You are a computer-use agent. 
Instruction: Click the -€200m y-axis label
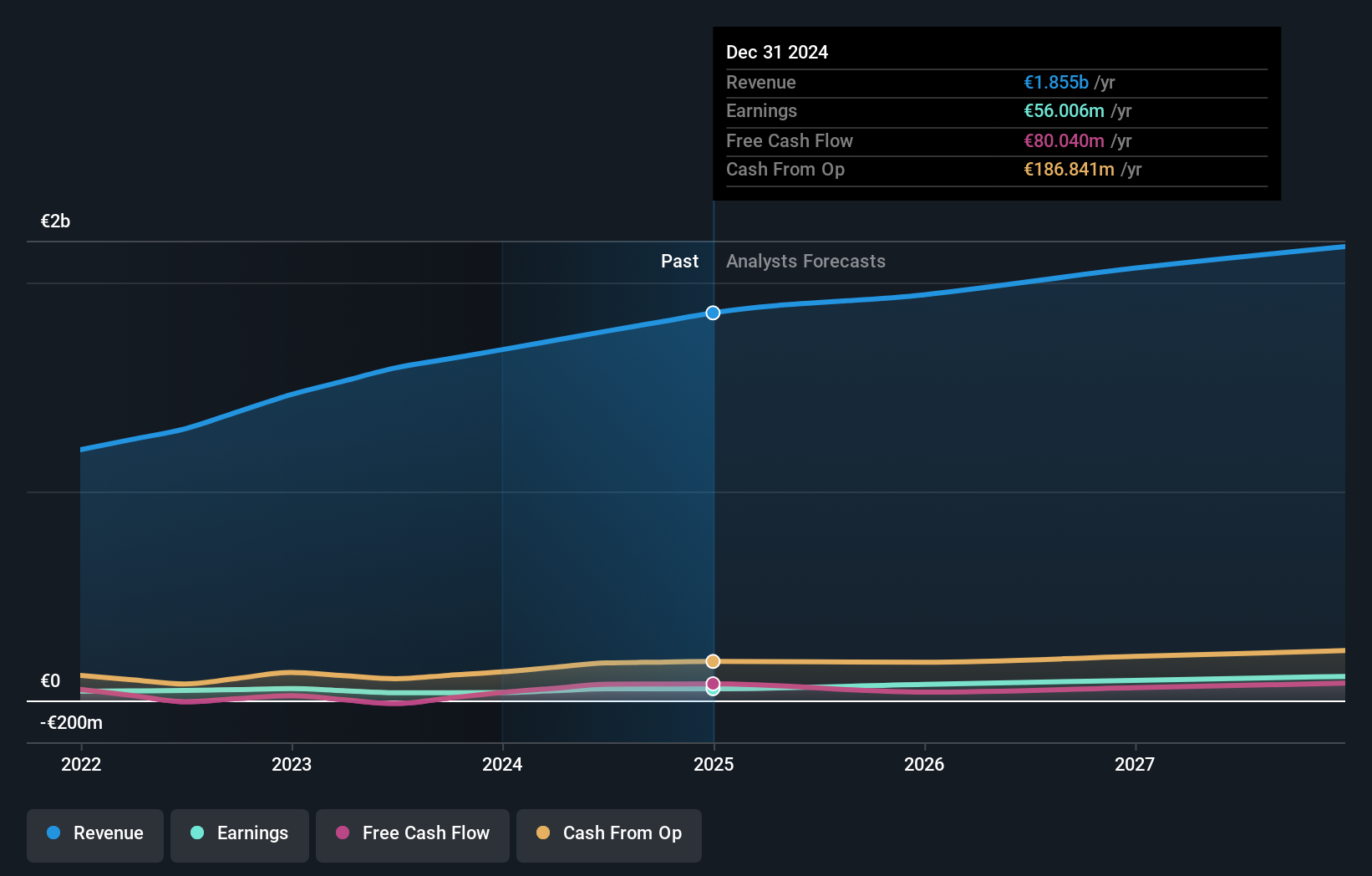[71, 722]
